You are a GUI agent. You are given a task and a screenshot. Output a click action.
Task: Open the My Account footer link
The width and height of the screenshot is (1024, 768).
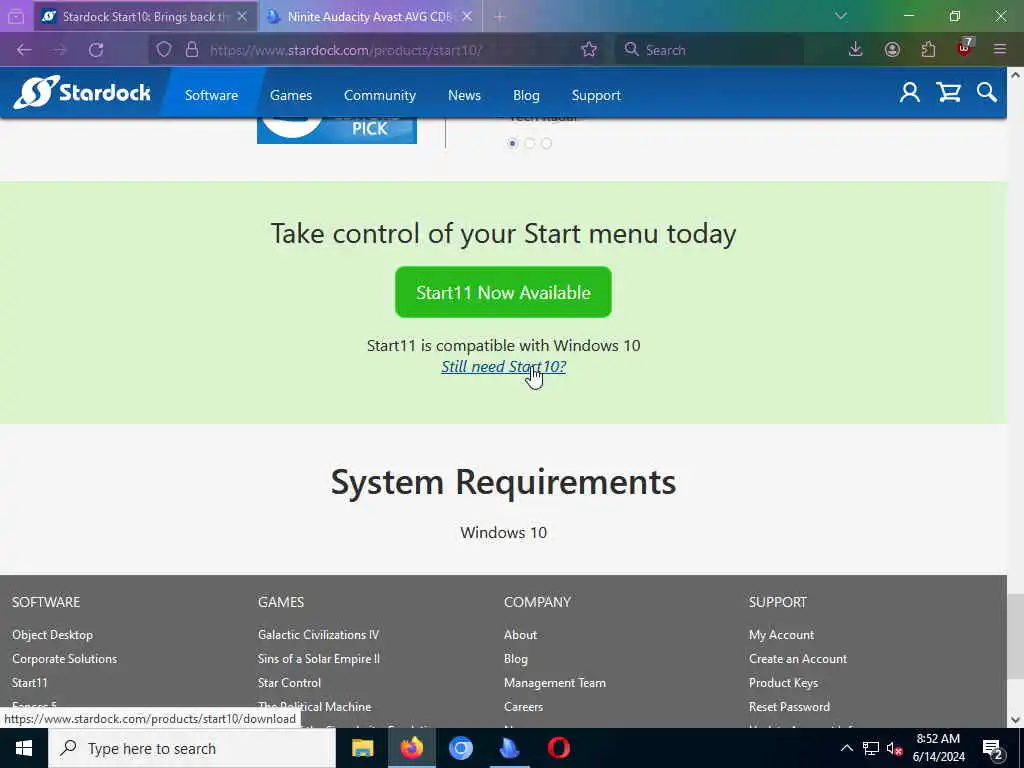point(782,634)
